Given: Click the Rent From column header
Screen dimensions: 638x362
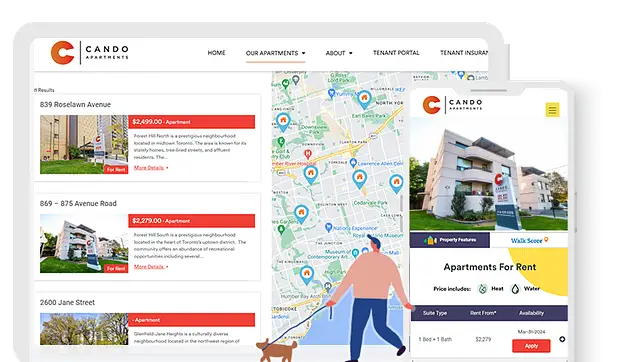Looking at the screenshot, I should [483, 313].
